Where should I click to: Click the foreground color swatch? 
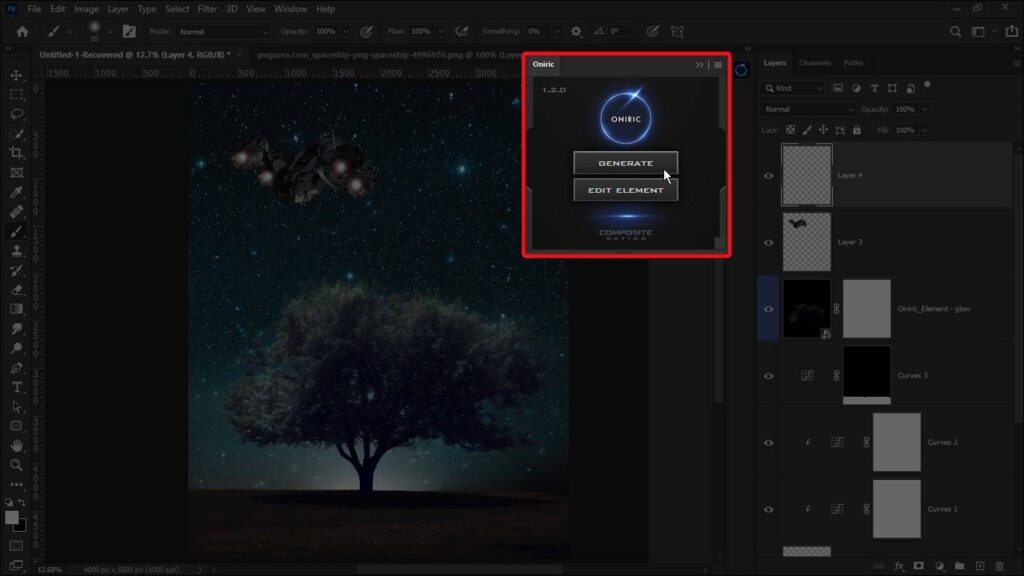tap(11, 518)
